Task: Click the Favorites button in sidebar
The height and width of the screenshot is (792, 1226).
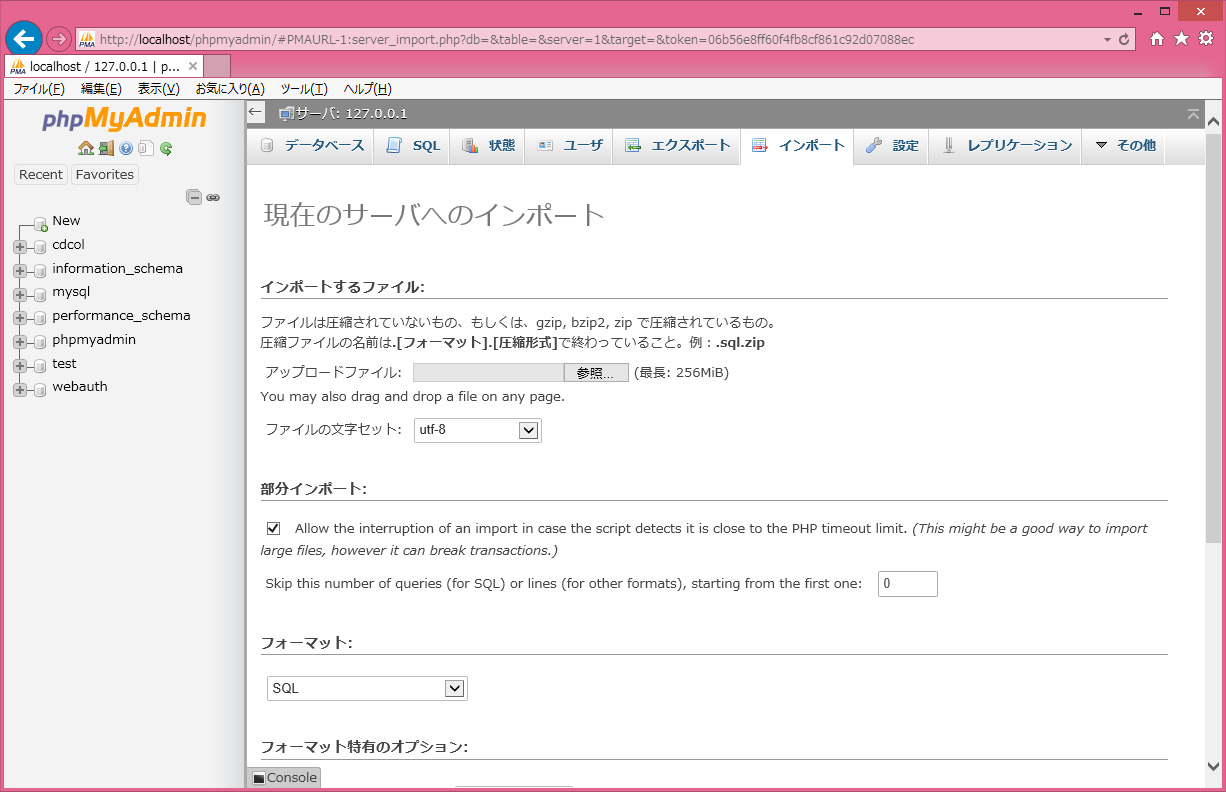Action: (105, 174)
